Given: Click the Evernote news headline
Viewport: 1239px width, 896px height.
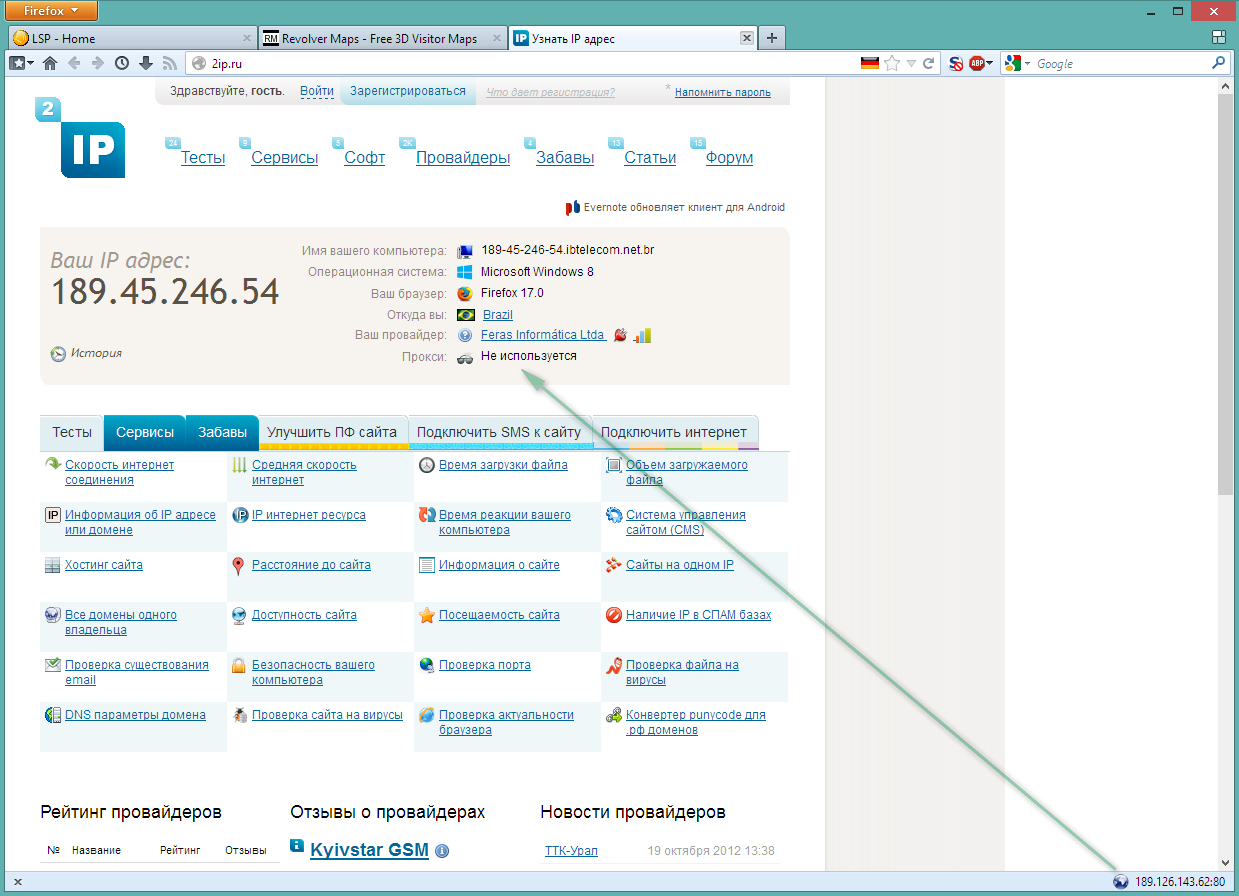Looking at the screenshot, I should pos(684,208).
